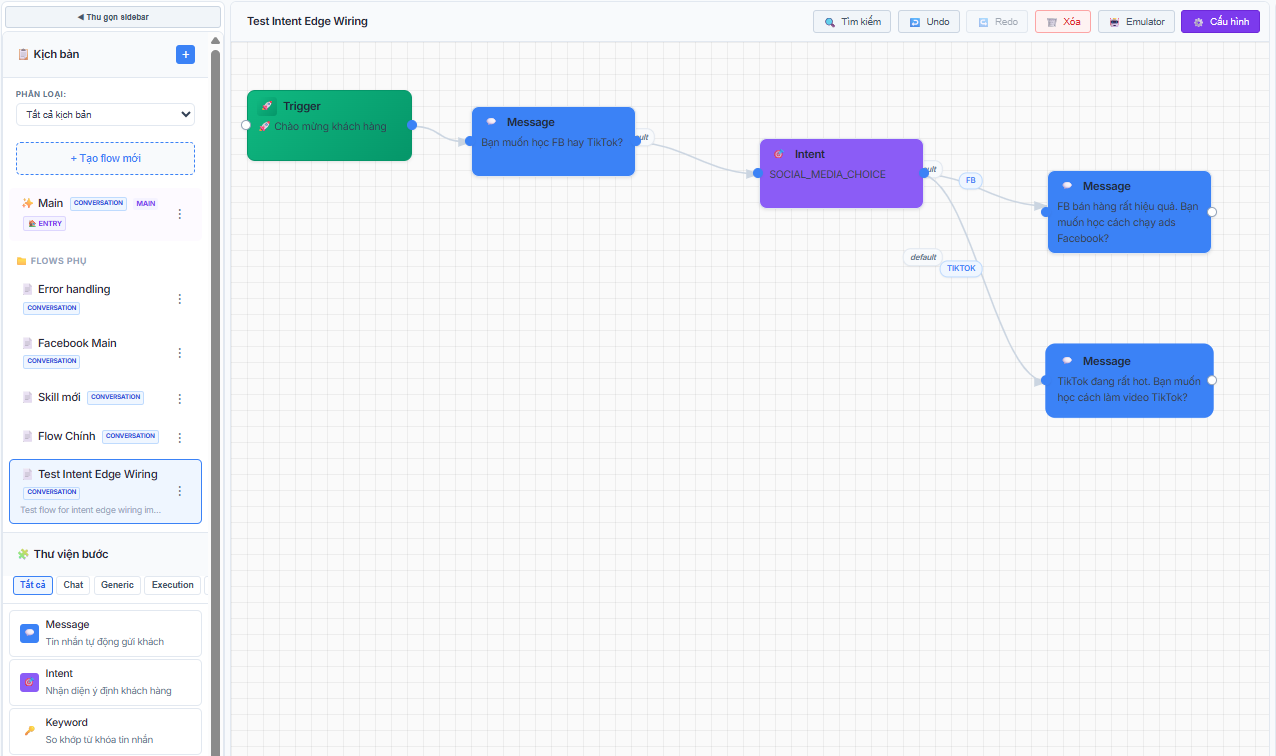Click the Xóa delete button

point(1063,22)
